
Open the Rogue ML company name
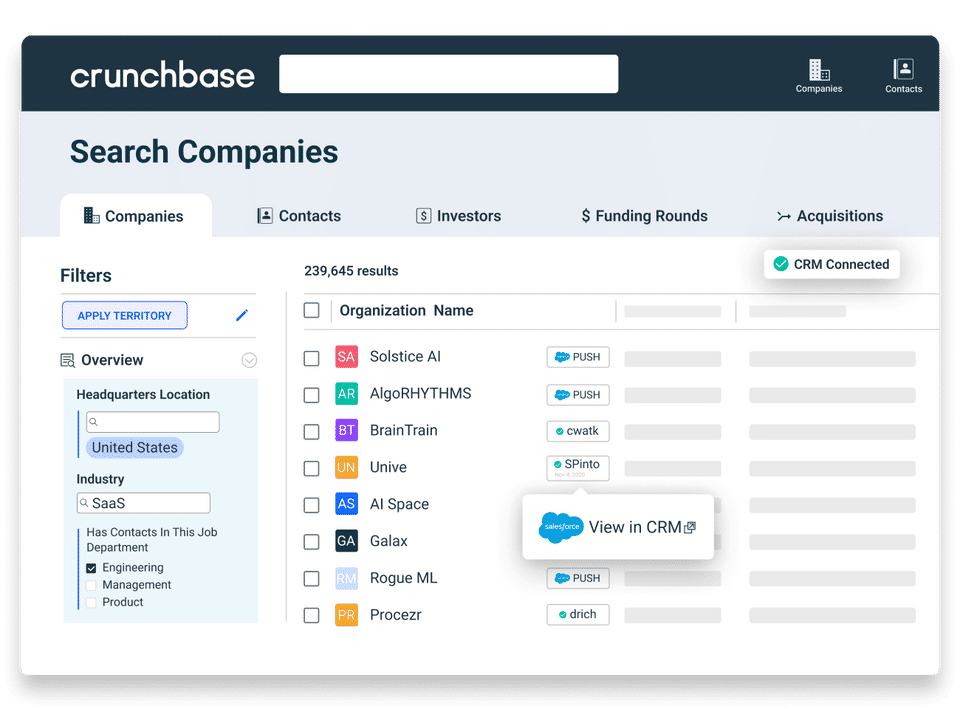403,577
